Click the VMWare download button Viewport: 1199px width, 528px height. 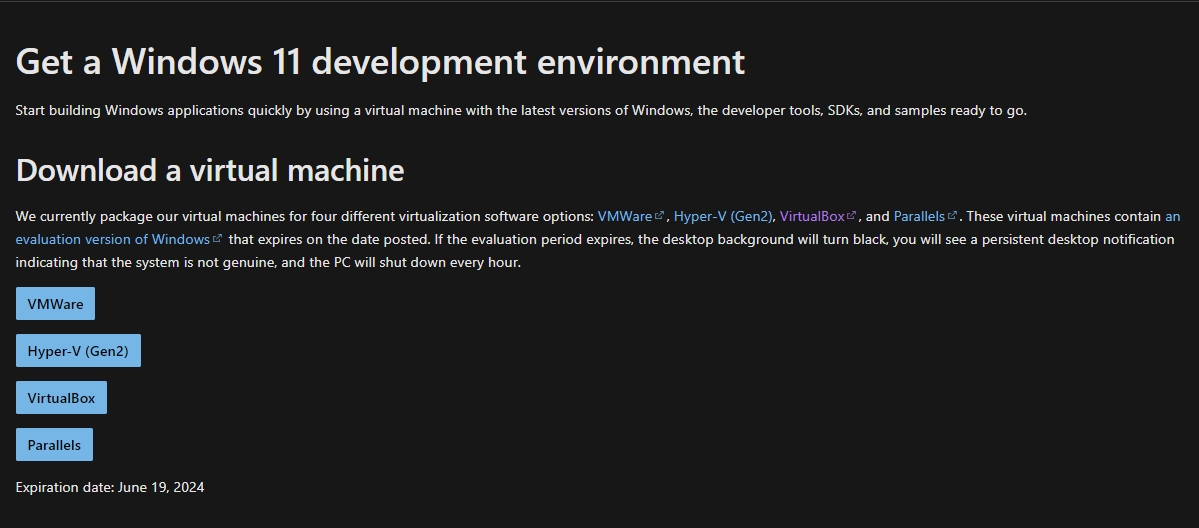(x=55, y=304)
